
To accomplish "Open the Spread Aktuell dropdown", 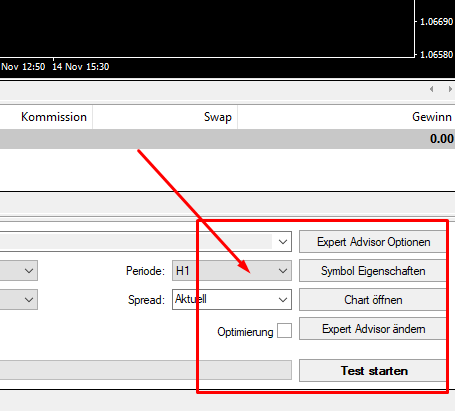I will 232,299.
